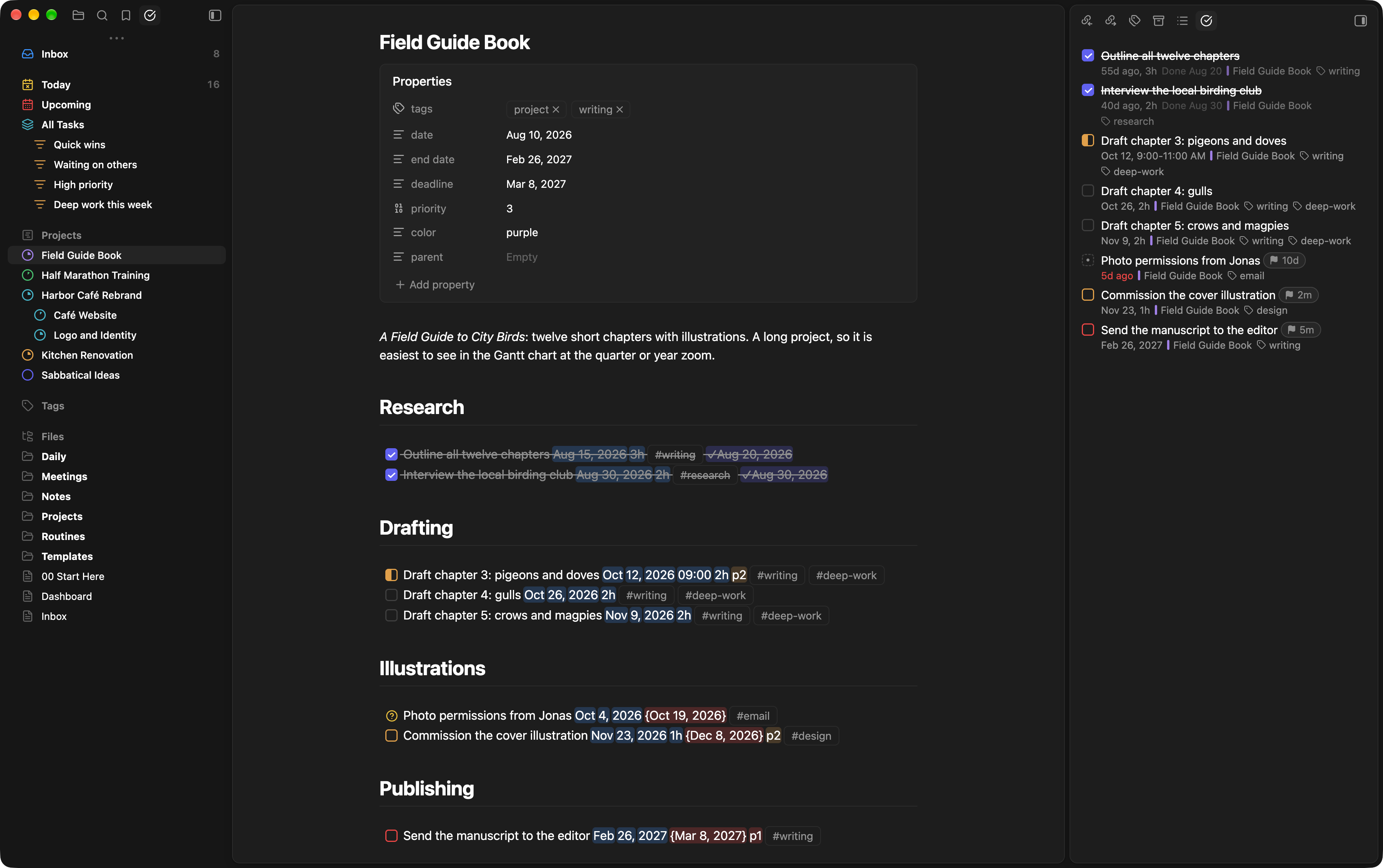This screenshot has height=868, width=1383.
Task: Click the 10d flag badge on Photo permissions
Action: pos(1284,261)
